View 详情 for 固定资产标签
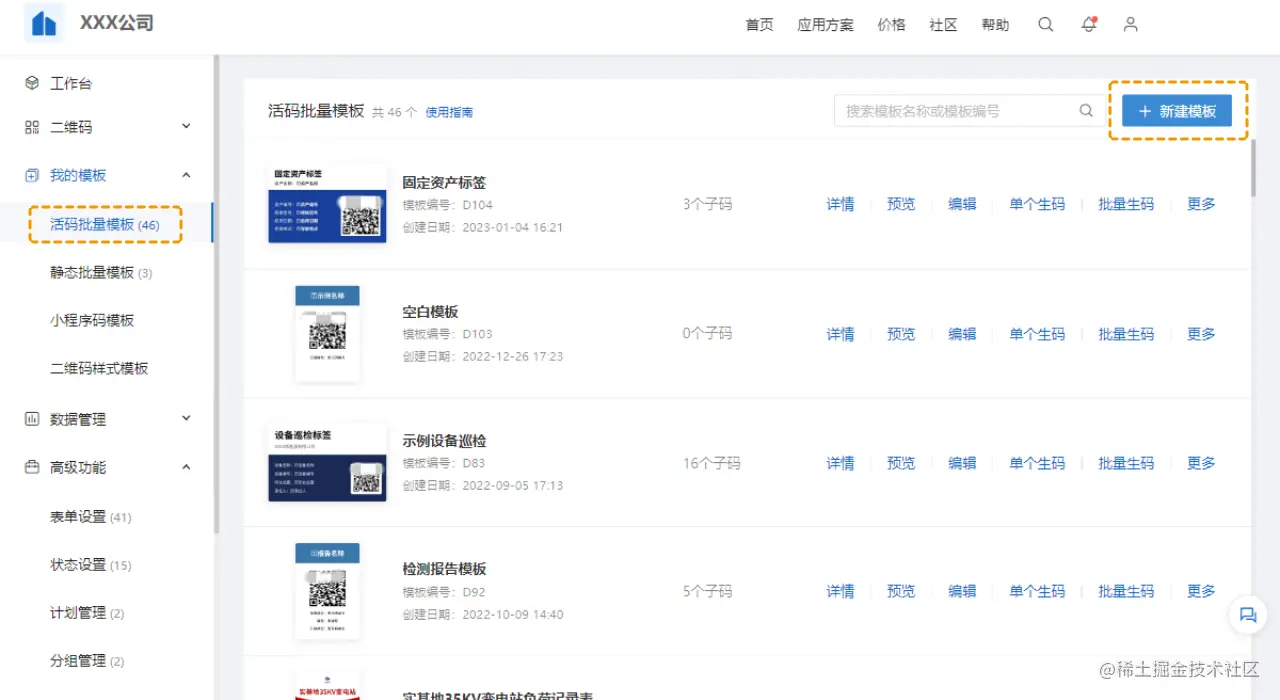Image resolution: width=1280 pixels, height=700 pixels. click(x=840, y=204)
